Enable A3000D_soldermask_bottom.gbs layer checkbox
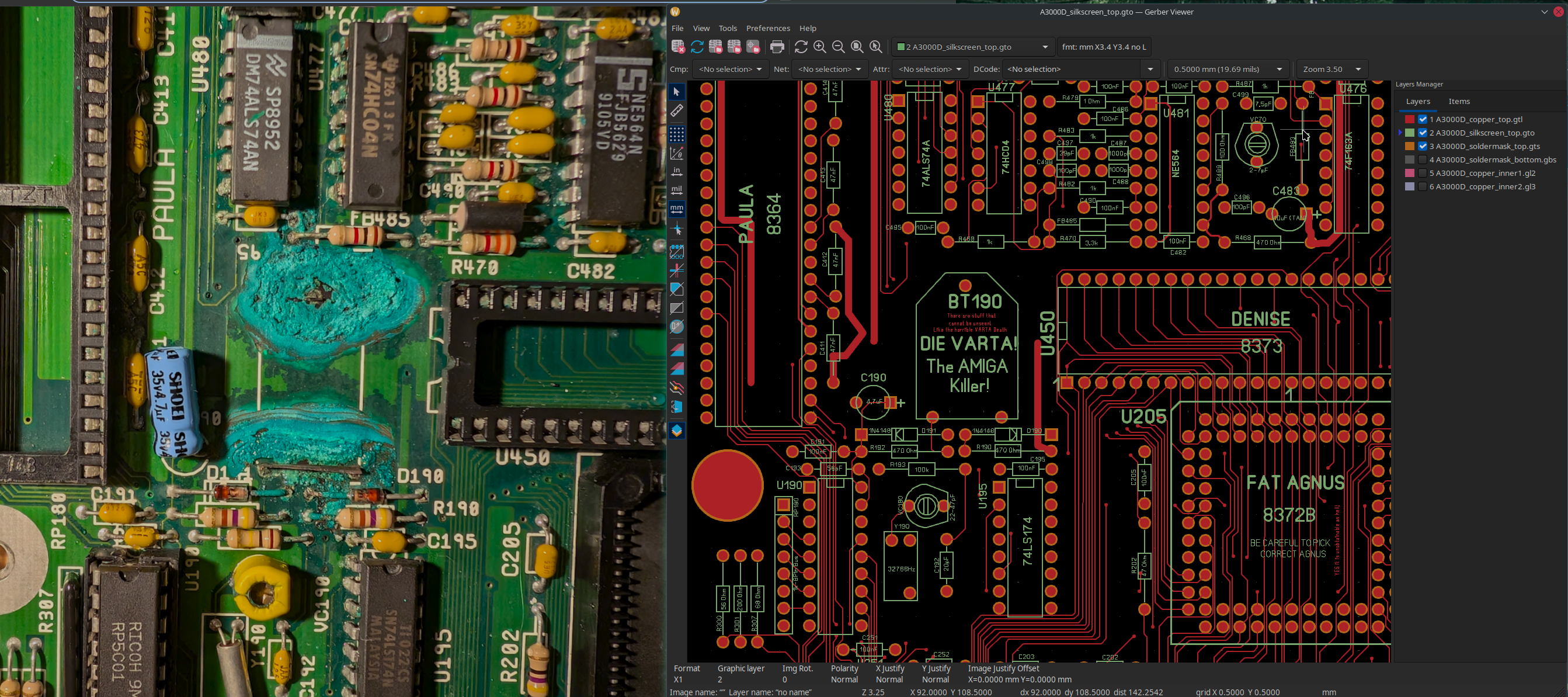This screenshot has width=1568, height=697. [1423, 159]
